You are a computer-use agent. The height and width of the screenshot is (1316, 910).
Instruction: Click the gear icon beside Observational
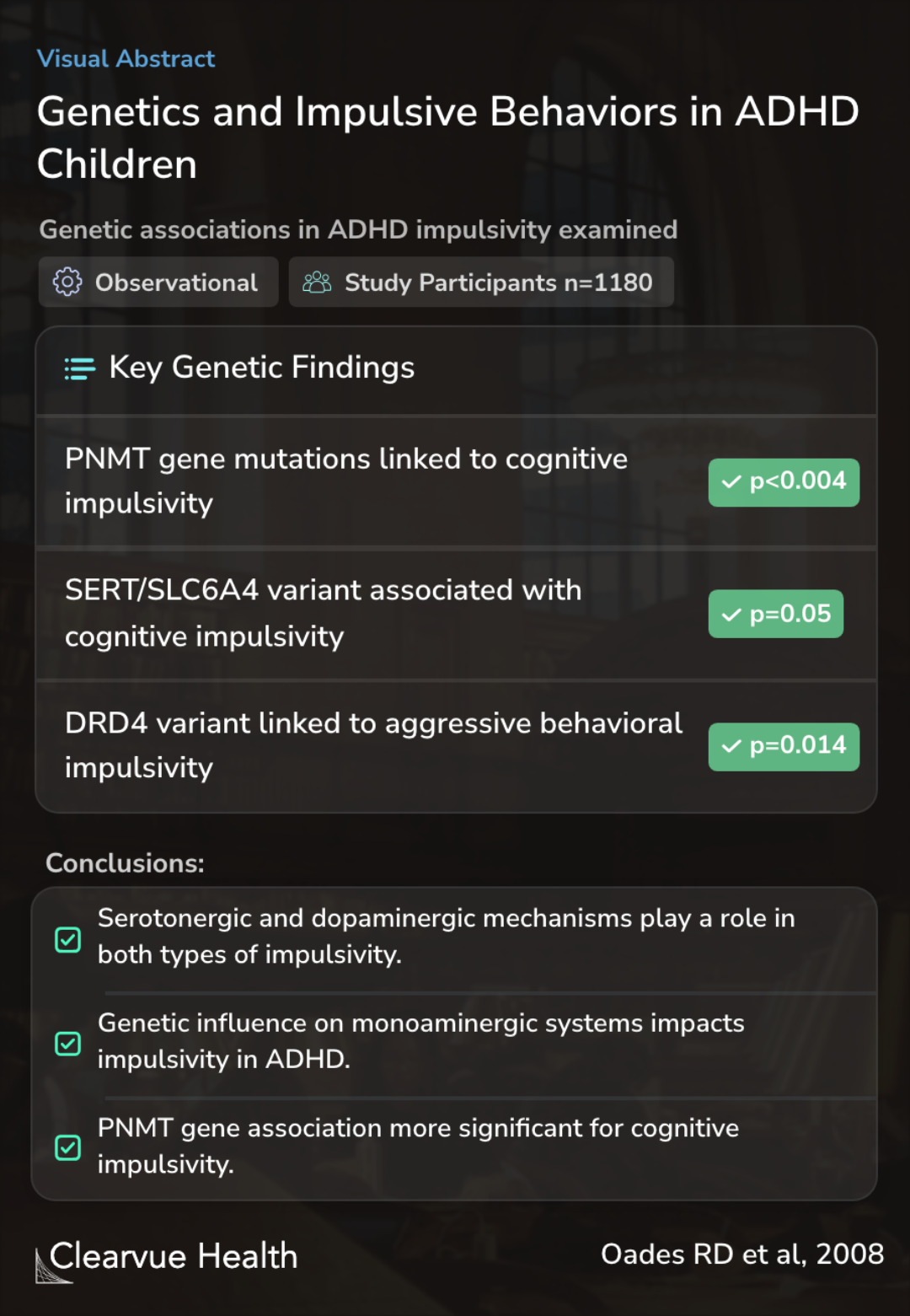pyautogui.click(x=67, y=282)
